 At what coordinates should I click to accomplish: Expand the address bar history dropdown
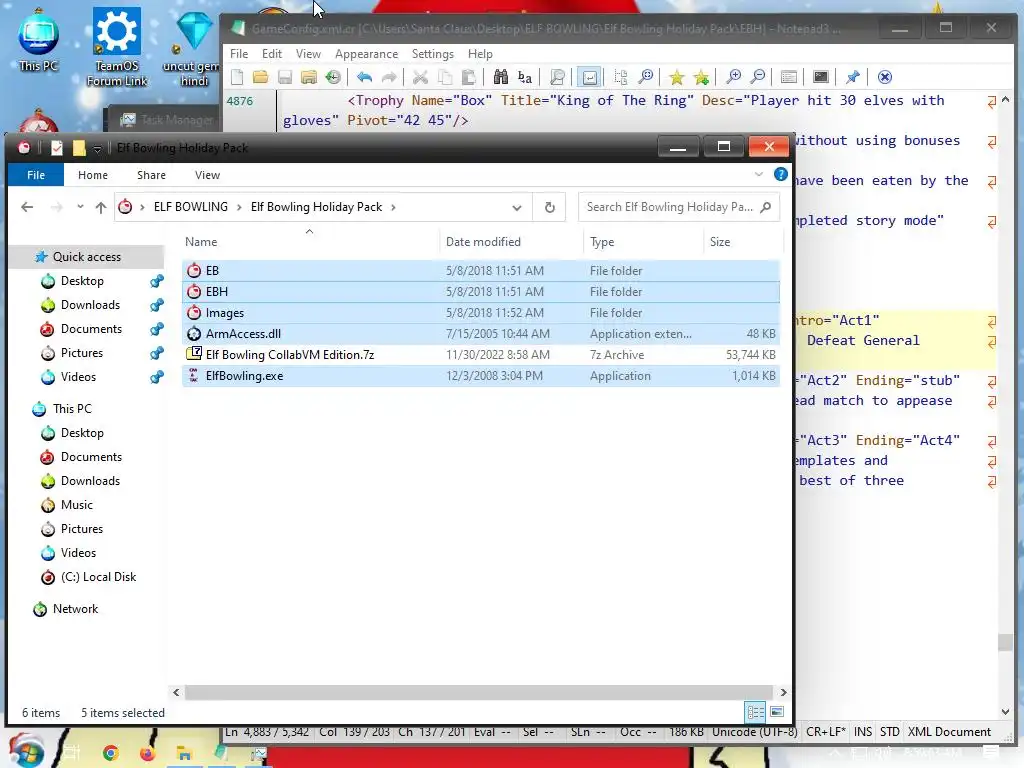click(517, 208)
